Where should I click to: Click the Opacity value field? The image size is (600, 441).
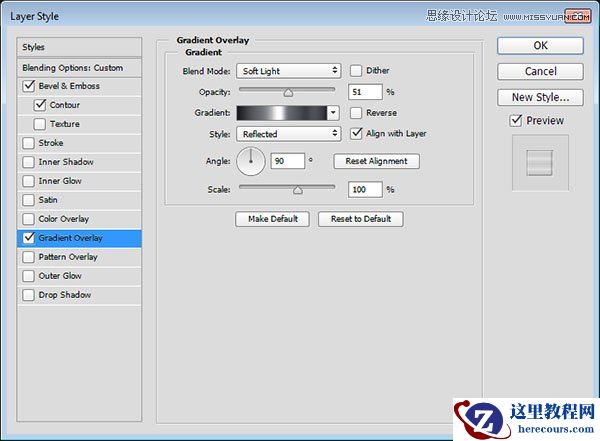pyautogui.click(x=365, y=92)
